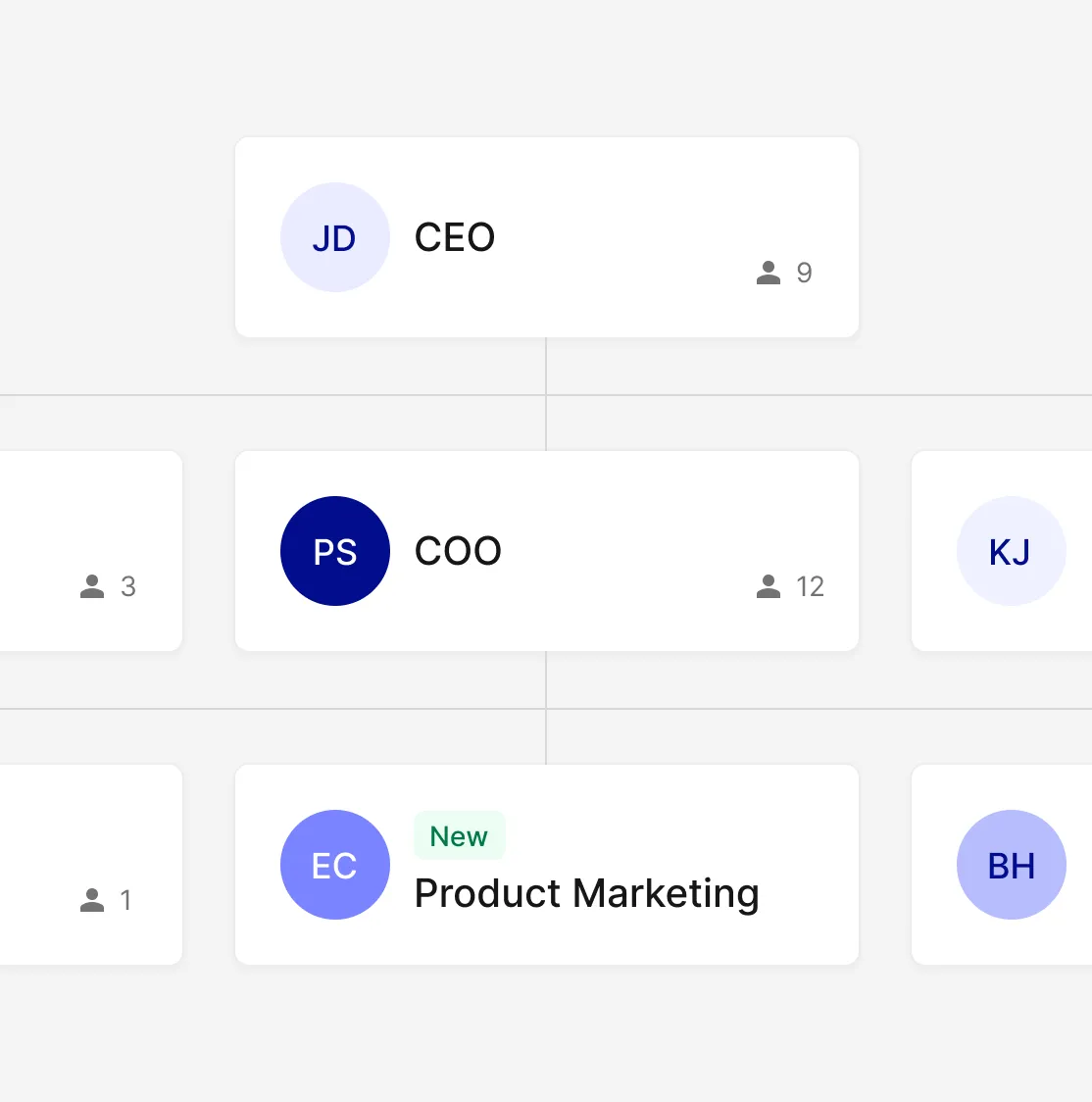
Task: Select the EC avatar circle
Action: [335, 865]
